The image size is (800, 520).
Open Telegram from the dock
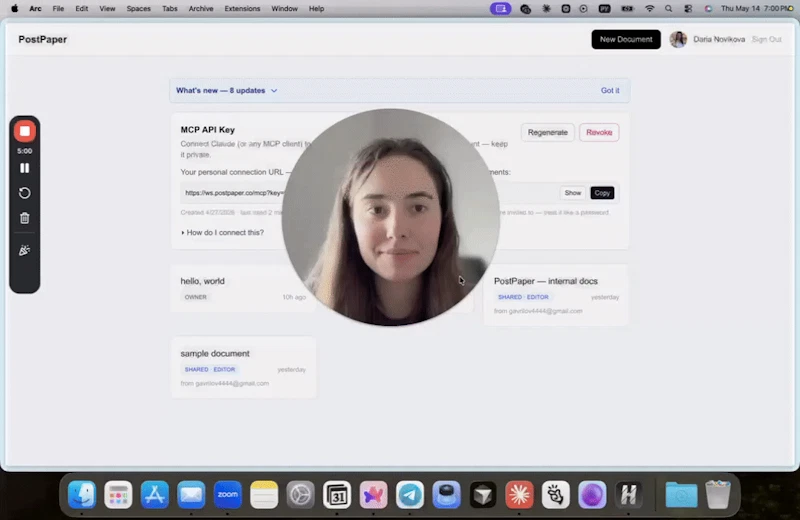(410, 494)
